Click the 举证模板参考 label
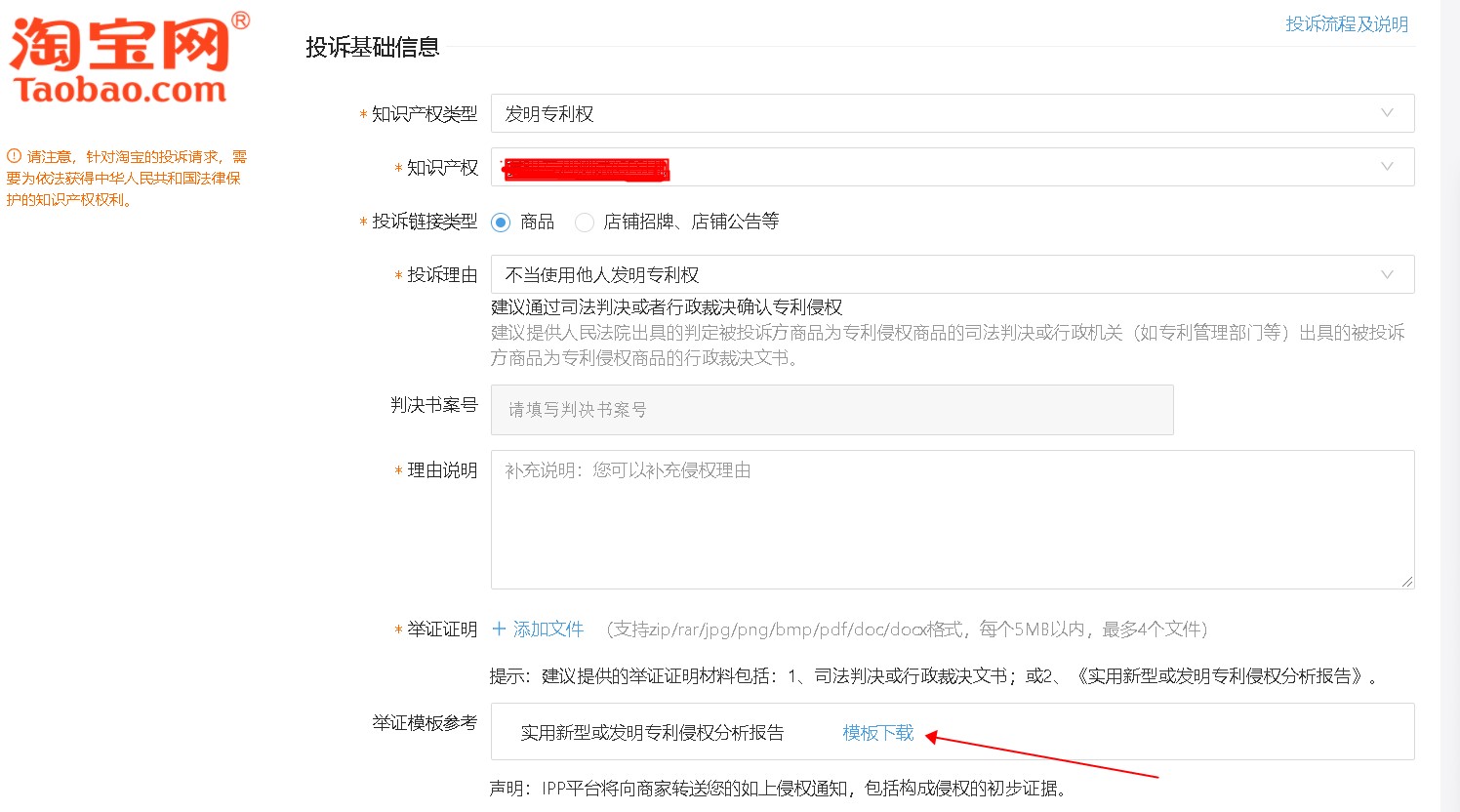1460x812 pixels. point(424,723)
